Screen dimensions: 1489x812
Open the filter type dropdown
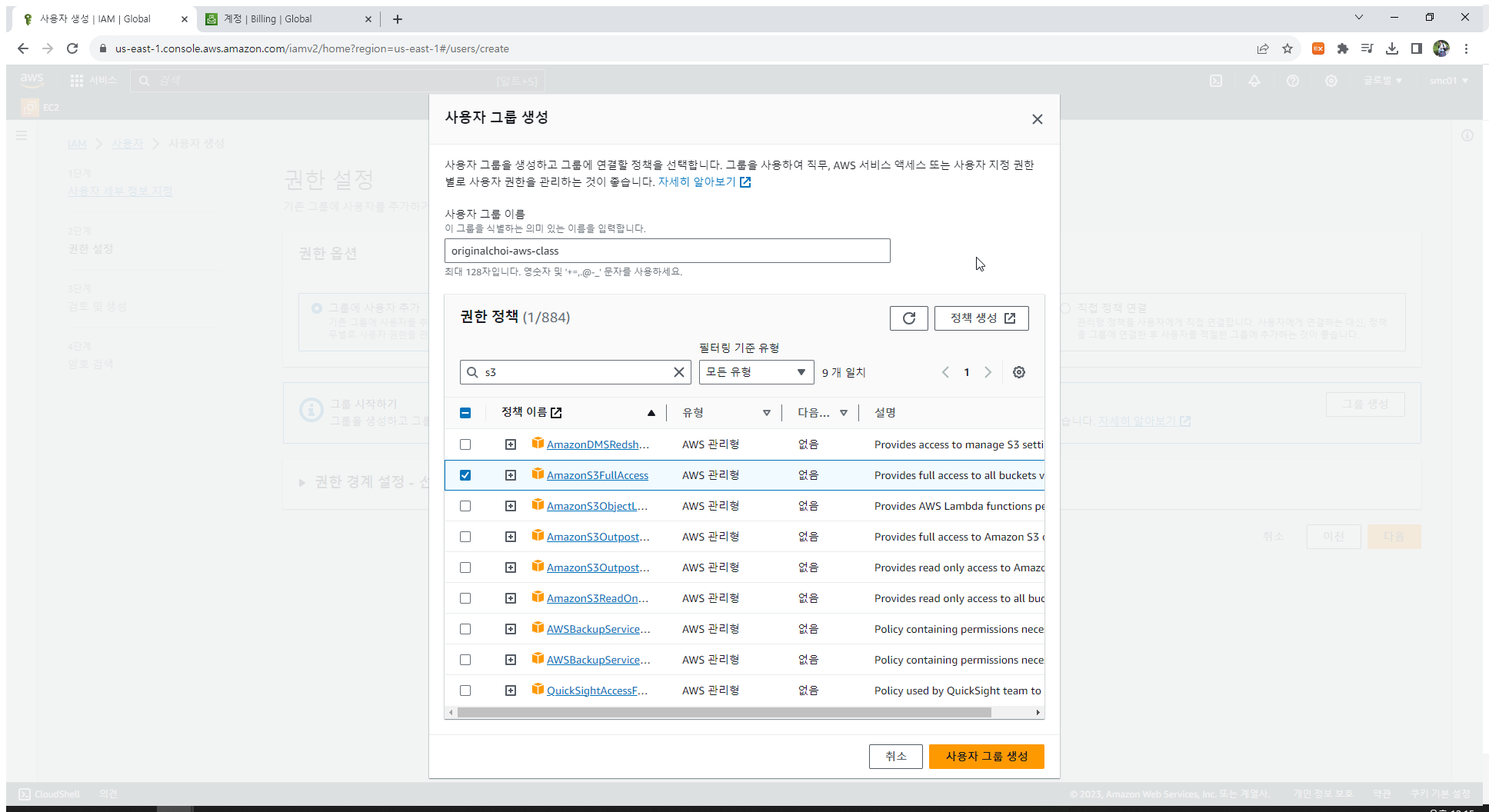pos(757,372)
